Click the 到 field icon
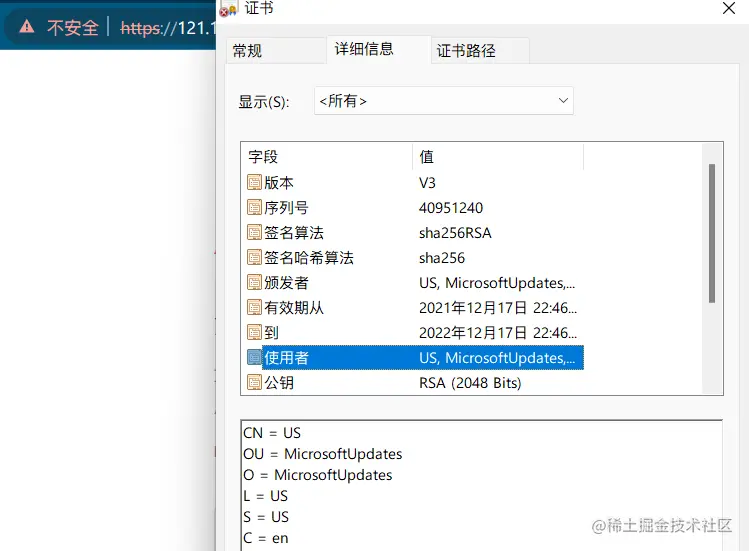Viewport: 749px width, 551px height. [255, 332]
